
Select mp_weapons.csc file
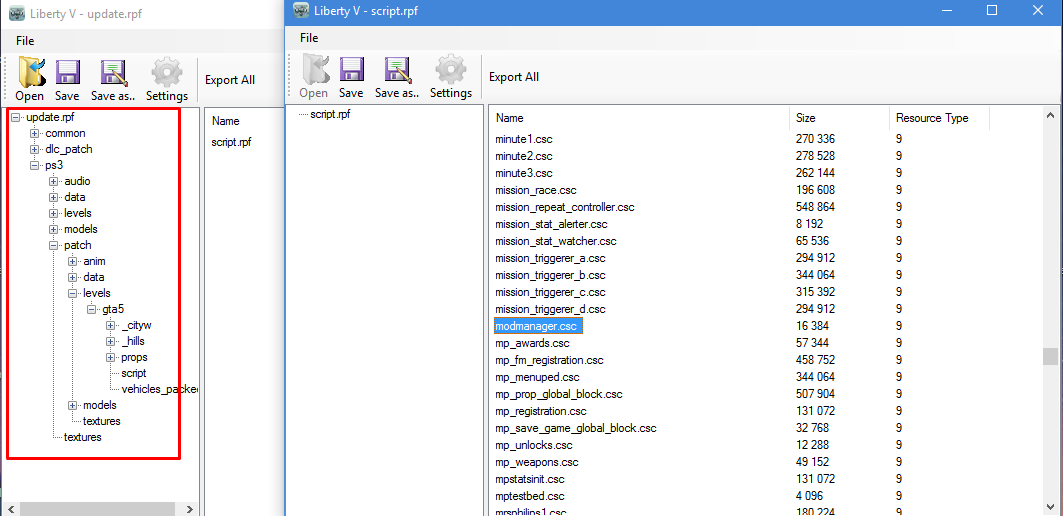coord(537,462)
